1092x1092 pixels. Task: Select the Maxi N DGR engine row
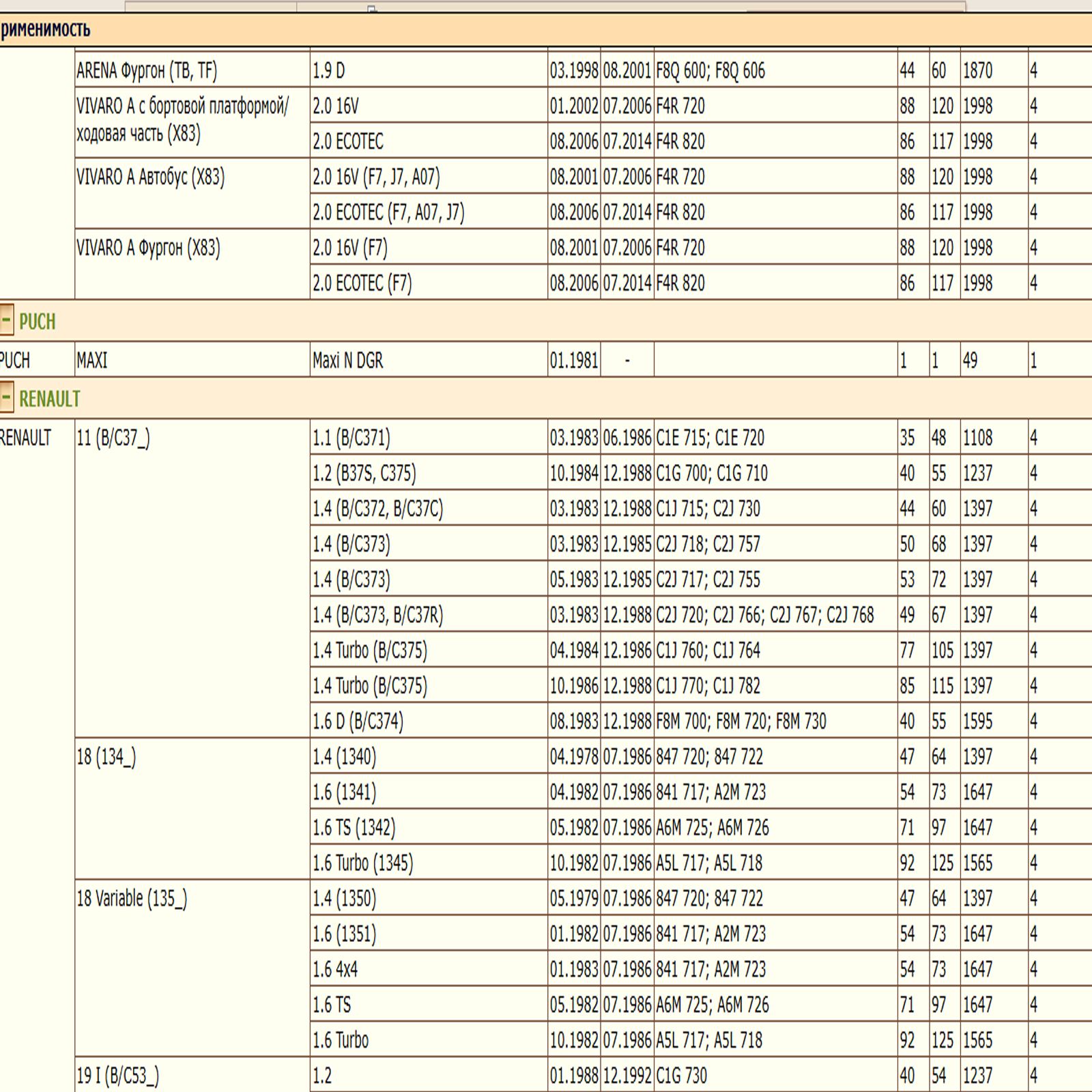347,360
